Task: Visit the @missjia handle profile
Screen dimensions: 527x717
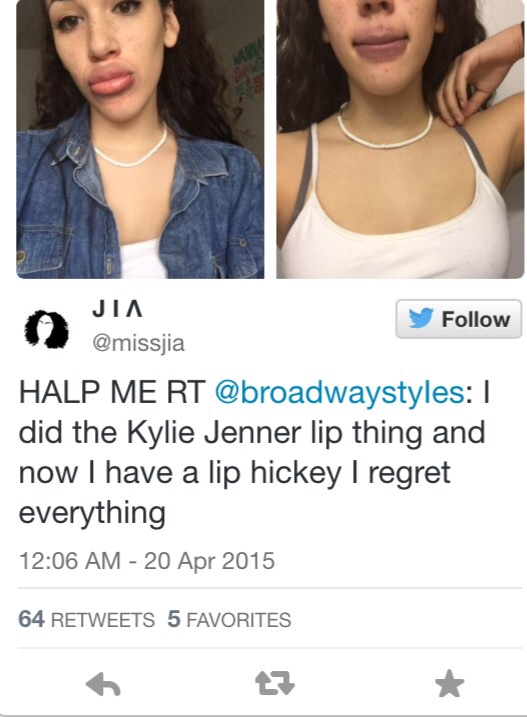Action: click(x=139, y=343)
